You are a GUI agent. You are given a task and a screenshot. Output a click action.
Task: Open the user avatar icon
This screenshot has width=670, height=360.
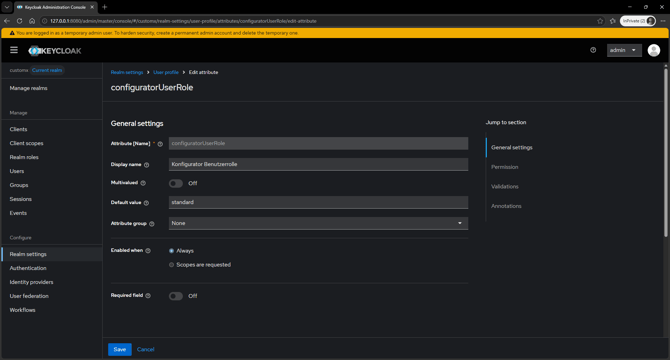click(653, 50)
